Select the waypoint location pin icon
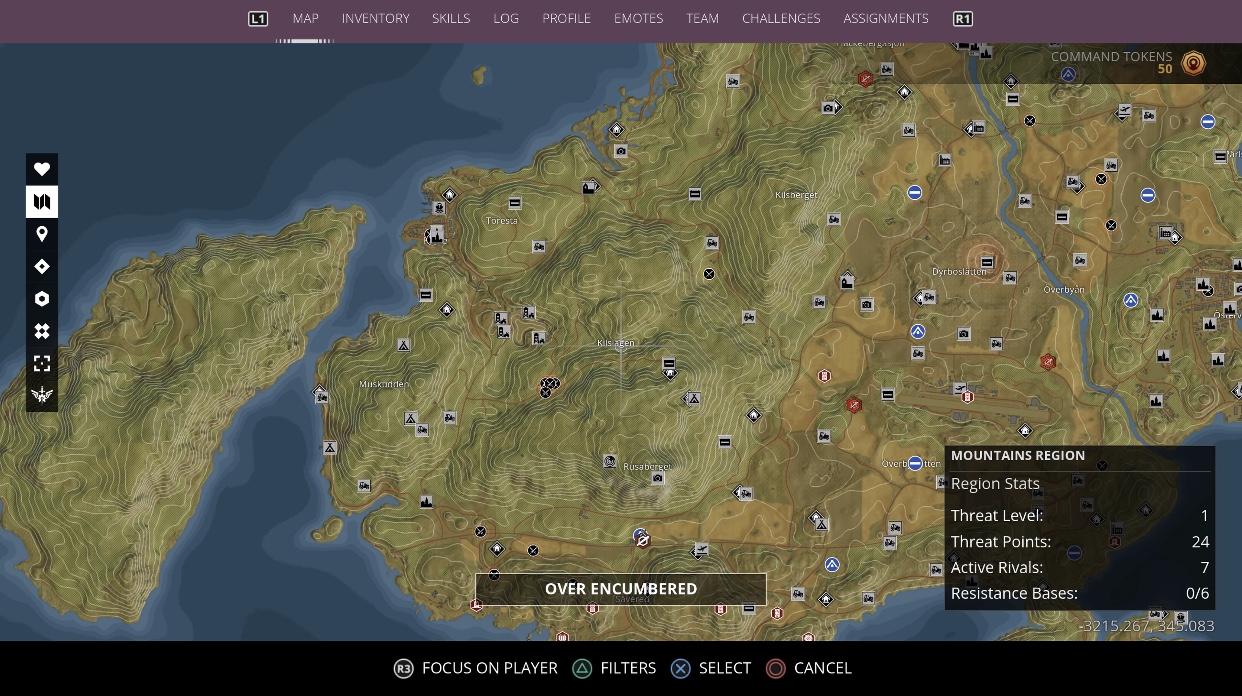 tap(42, 233)
